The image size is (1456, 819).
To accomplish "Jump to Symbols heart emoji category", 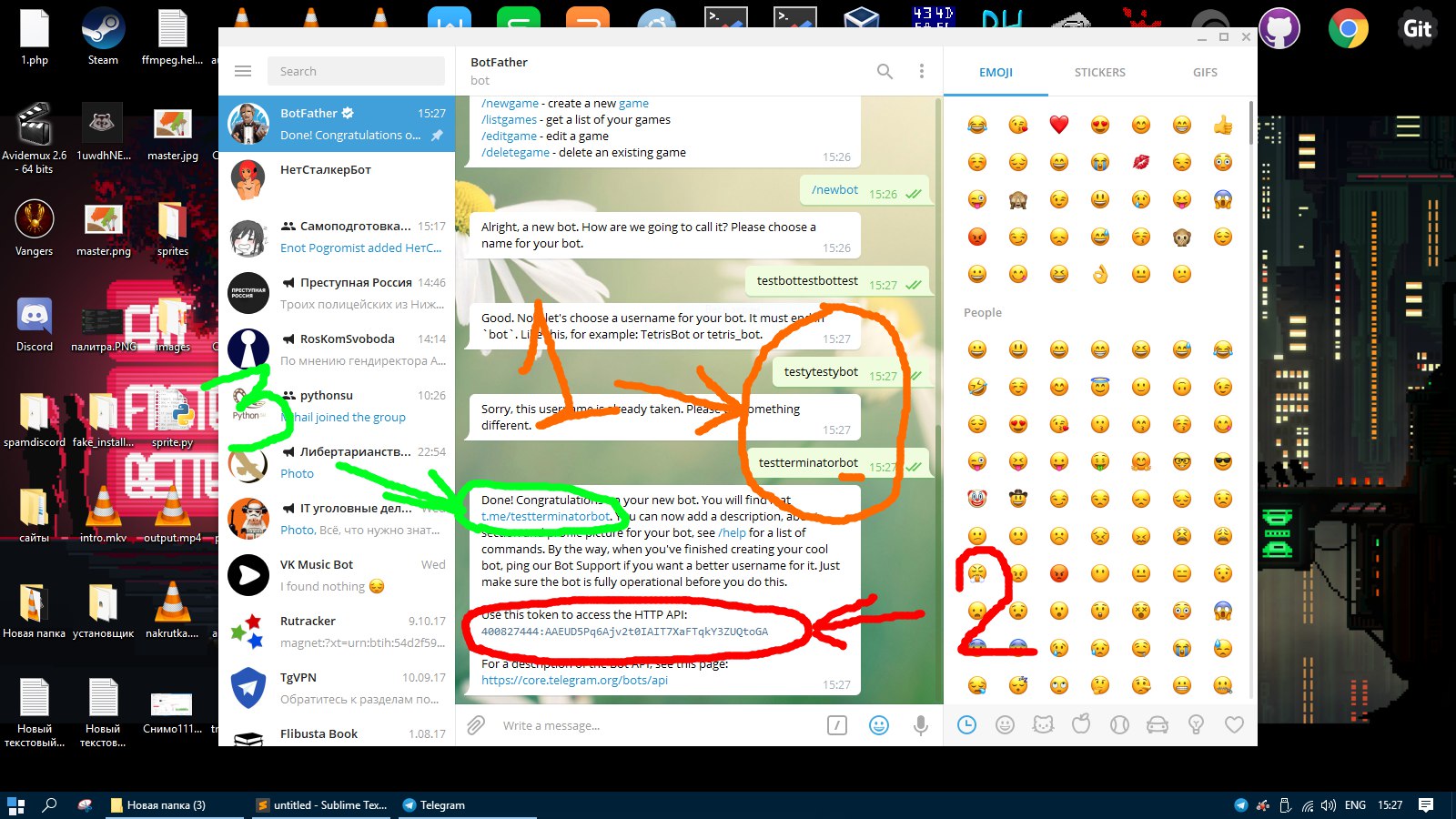I will pyautogui.click(x=1234, y=725).
